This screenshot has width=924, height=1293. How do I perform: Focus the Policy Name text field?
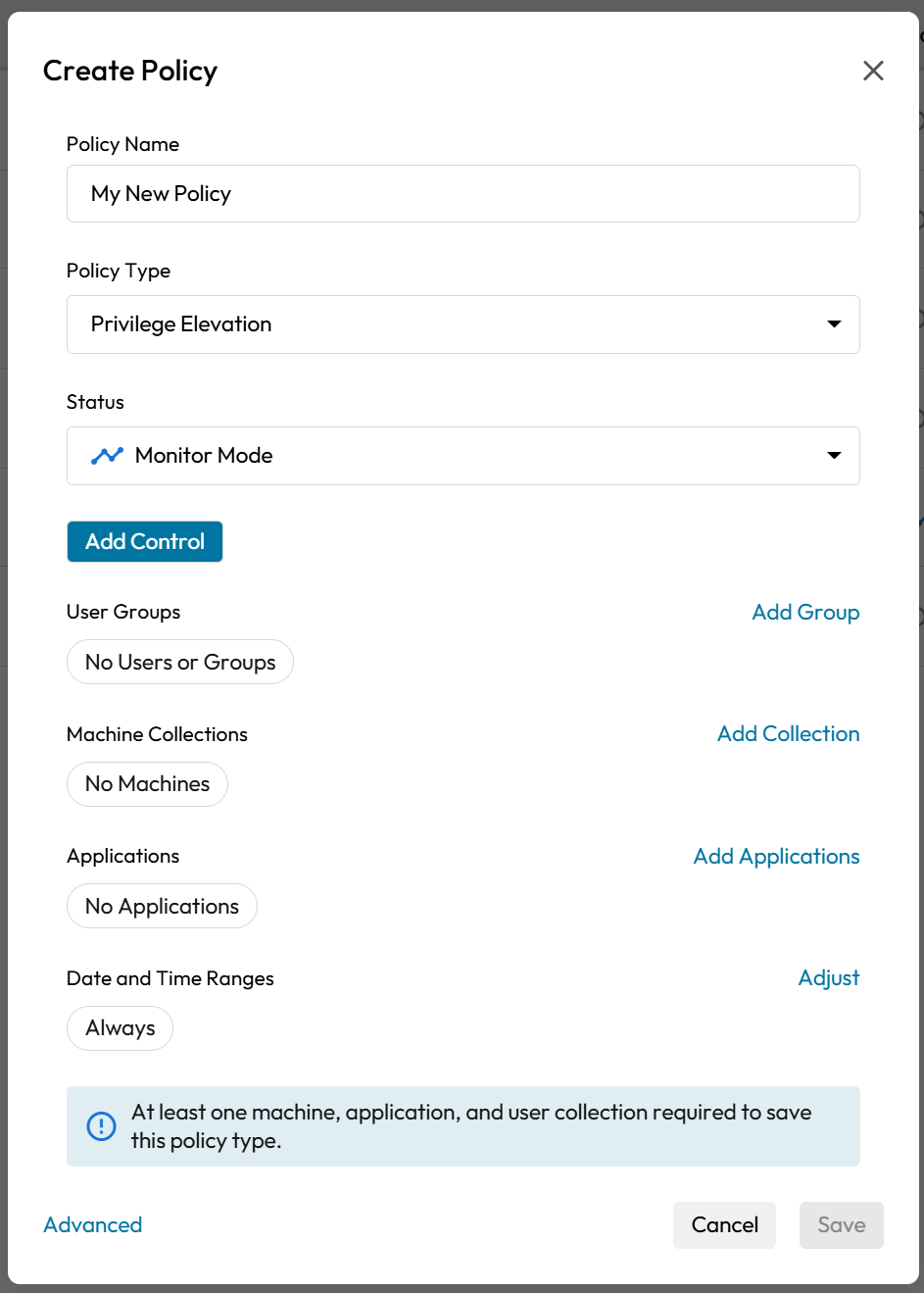click(462, 194)
